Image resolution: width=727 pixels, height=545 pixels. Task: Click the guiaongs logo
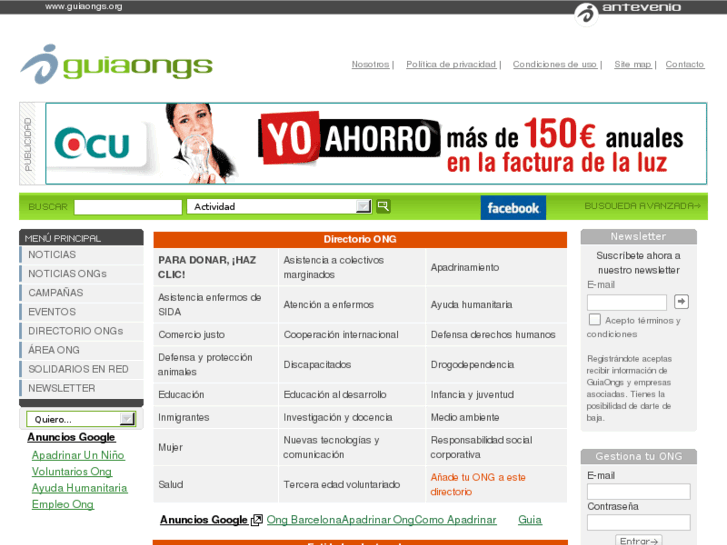(x=116, y=64)
